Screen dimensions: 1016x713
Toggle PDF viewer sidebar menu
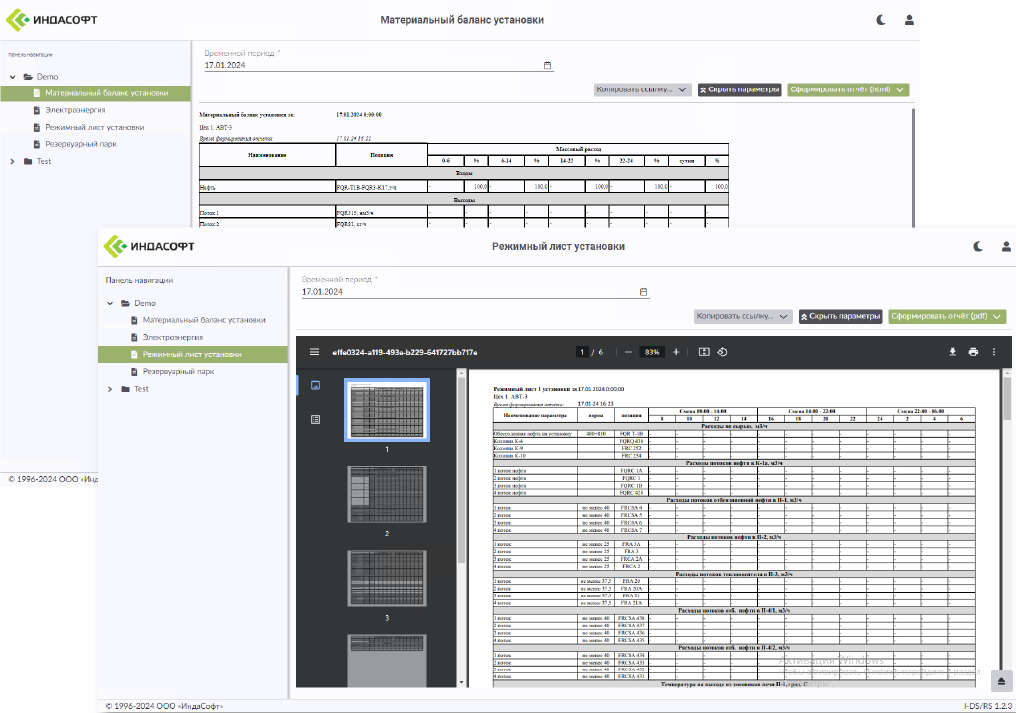click(x=314, y=352)
